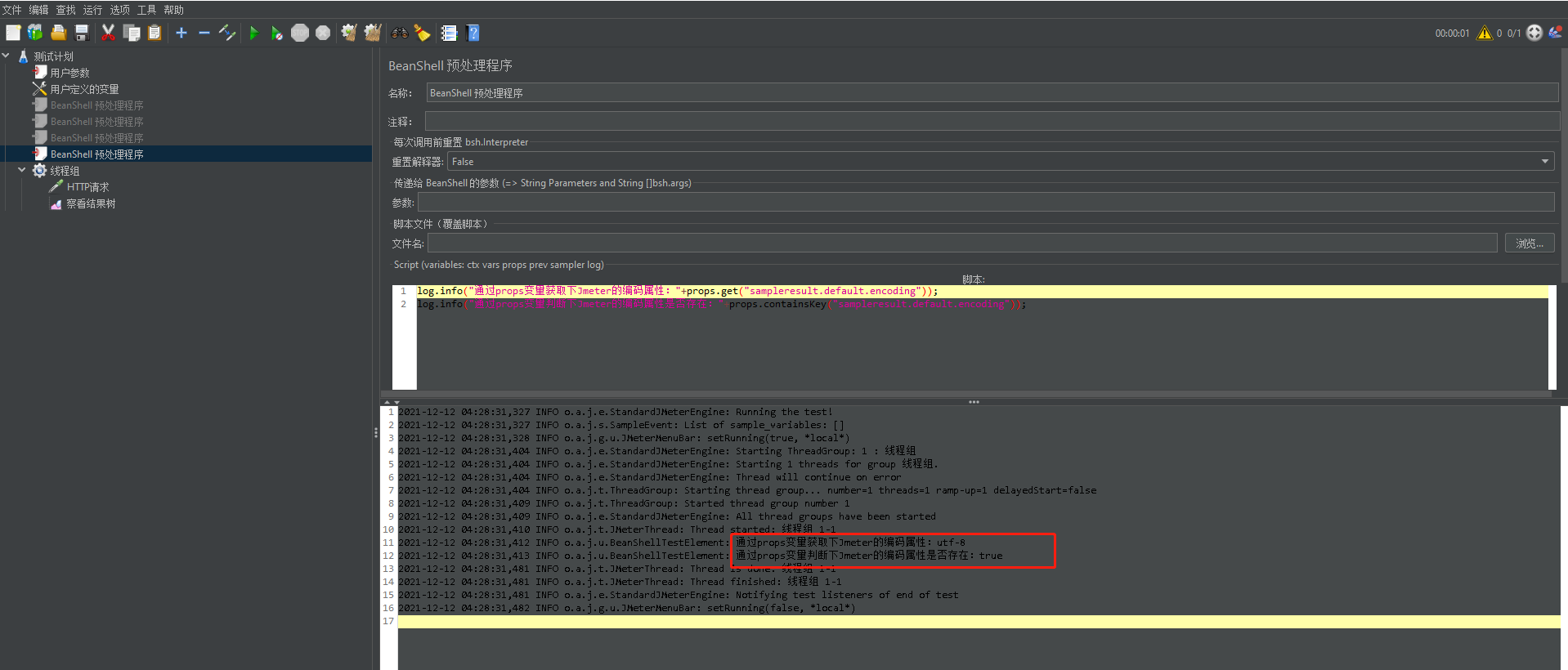Image resolution: width=1568 pixels, height=670 pixels.
Task: Reset search using the yellow brush icon
Action: coord(422,33)
